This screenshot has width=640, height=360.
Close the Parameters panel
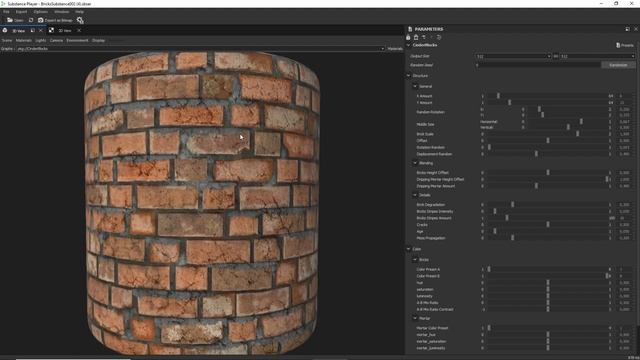click(x=636, y=29)
